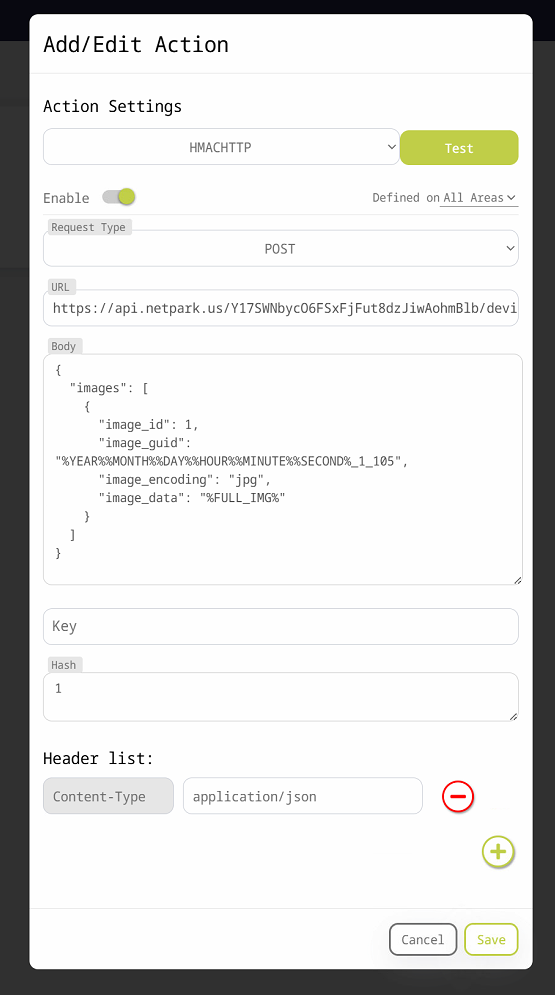Click the arrow beside All Areas
This screenshot has width=555, height=995.
(511, 198)
